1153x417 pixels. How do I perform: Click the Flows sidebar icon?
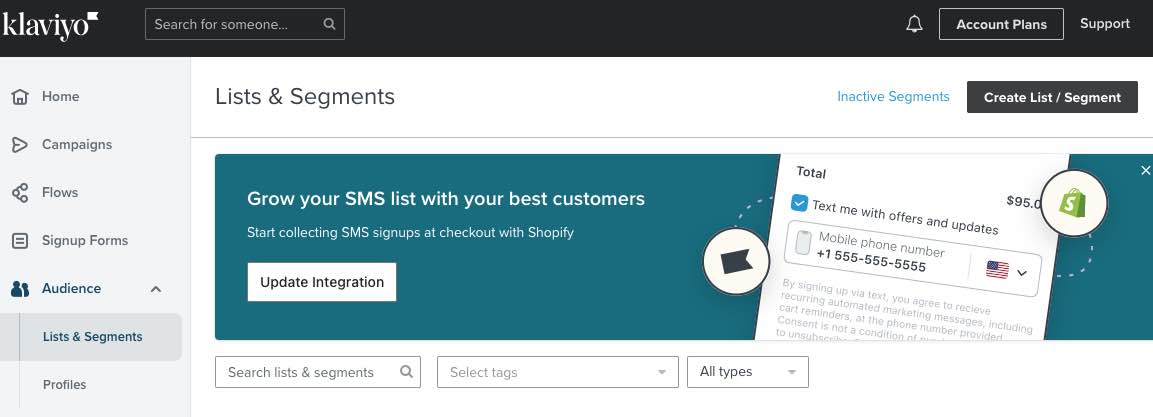pos(19,193)
